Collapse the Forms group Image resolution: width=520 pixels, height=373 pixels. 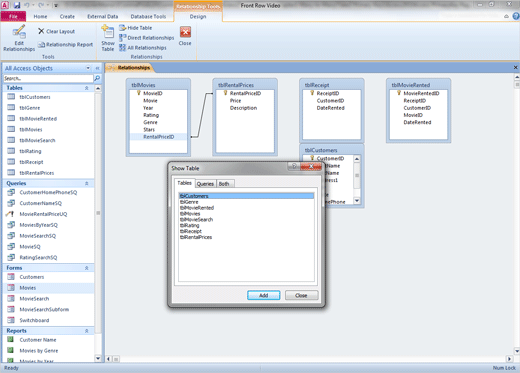tap(87, 268)
